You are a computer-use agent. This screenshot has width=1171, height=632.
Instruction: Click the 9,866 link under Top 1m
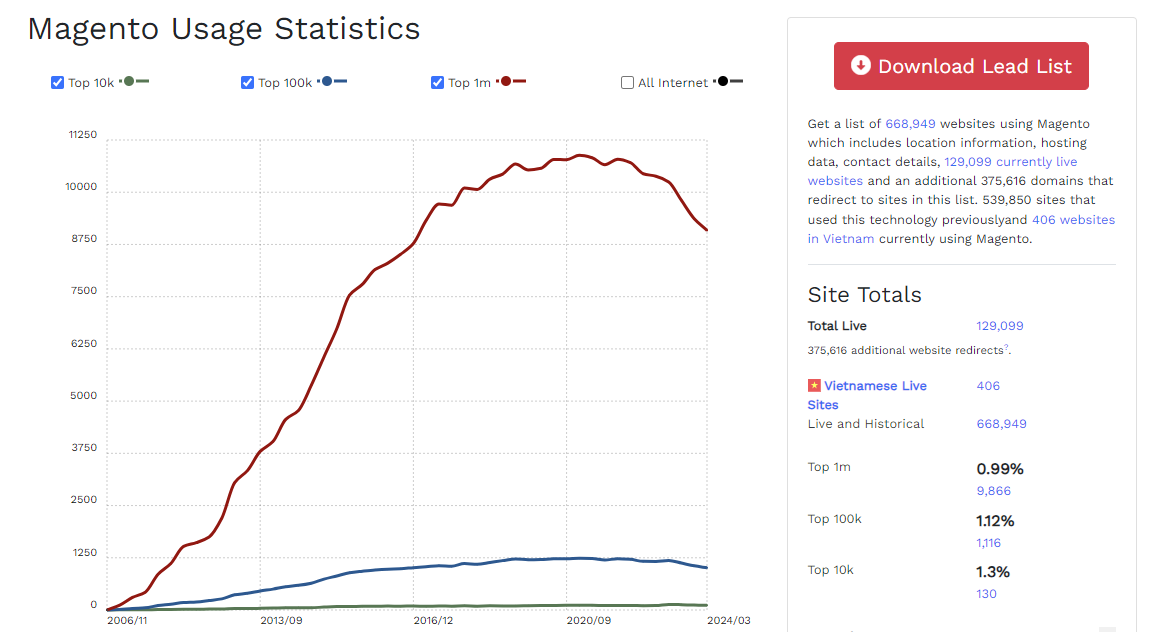(993, 490)
